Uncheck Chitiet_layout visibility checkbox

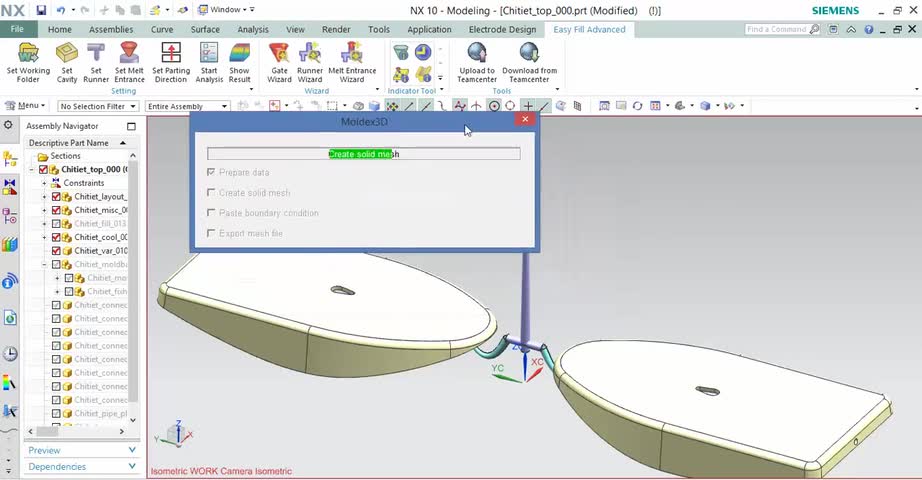56,196
